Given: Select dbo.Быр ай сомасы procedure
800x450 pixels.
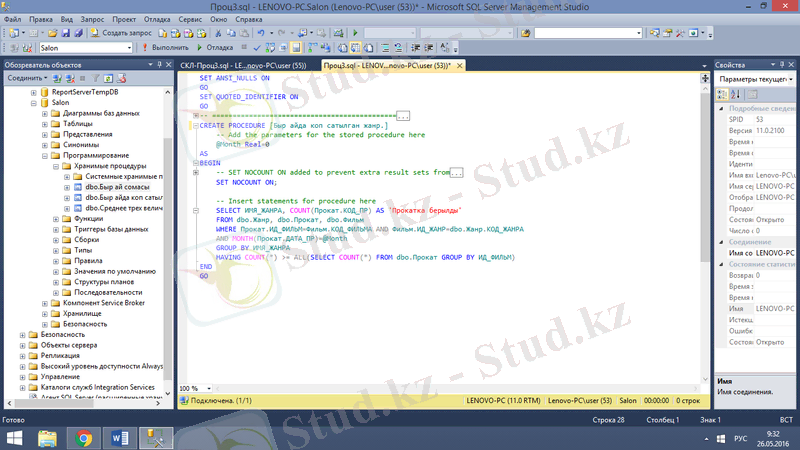Looking at the screenshot, I should click(x=117, y=187).
